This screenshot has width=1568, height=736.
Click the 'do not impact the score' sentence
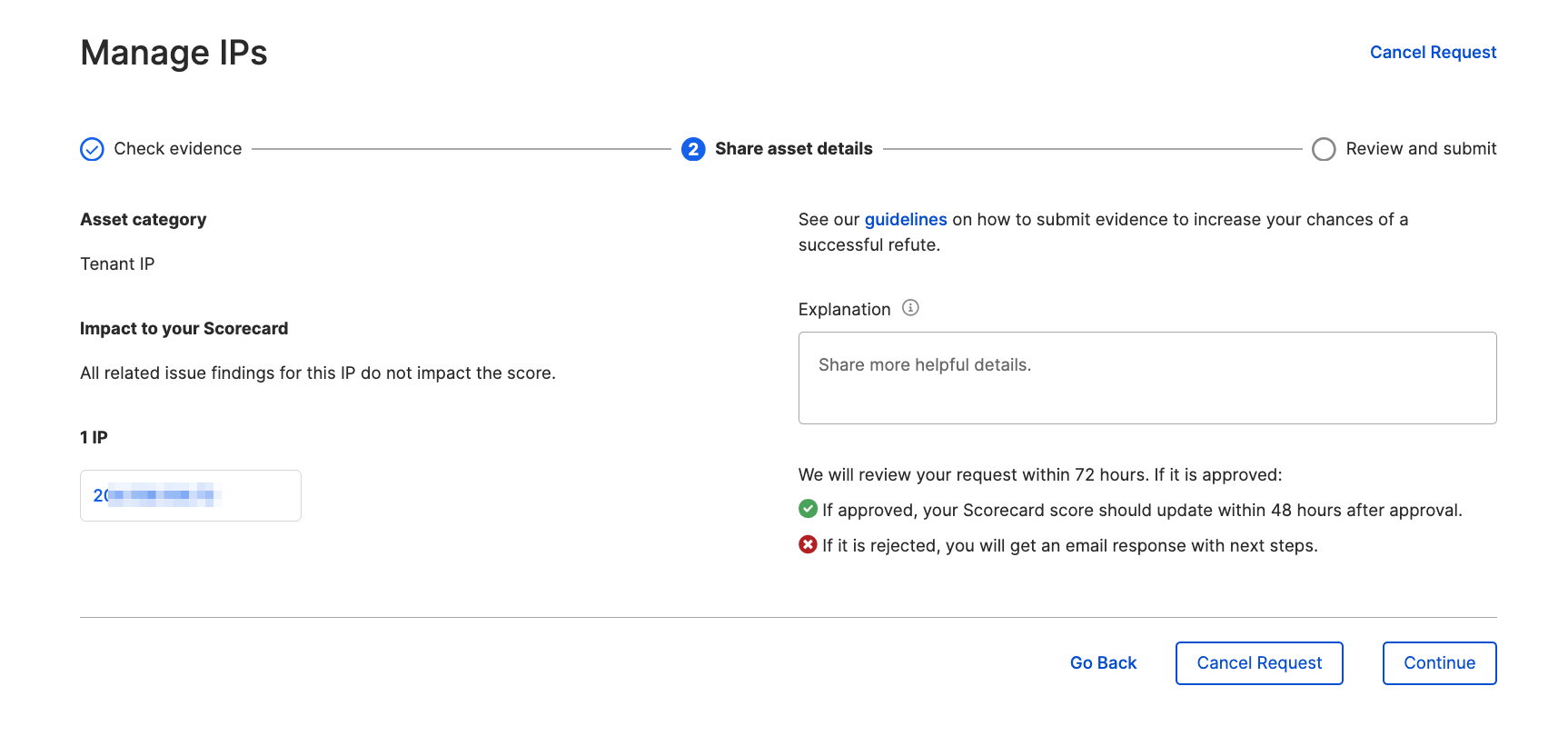tap(318, 373)
